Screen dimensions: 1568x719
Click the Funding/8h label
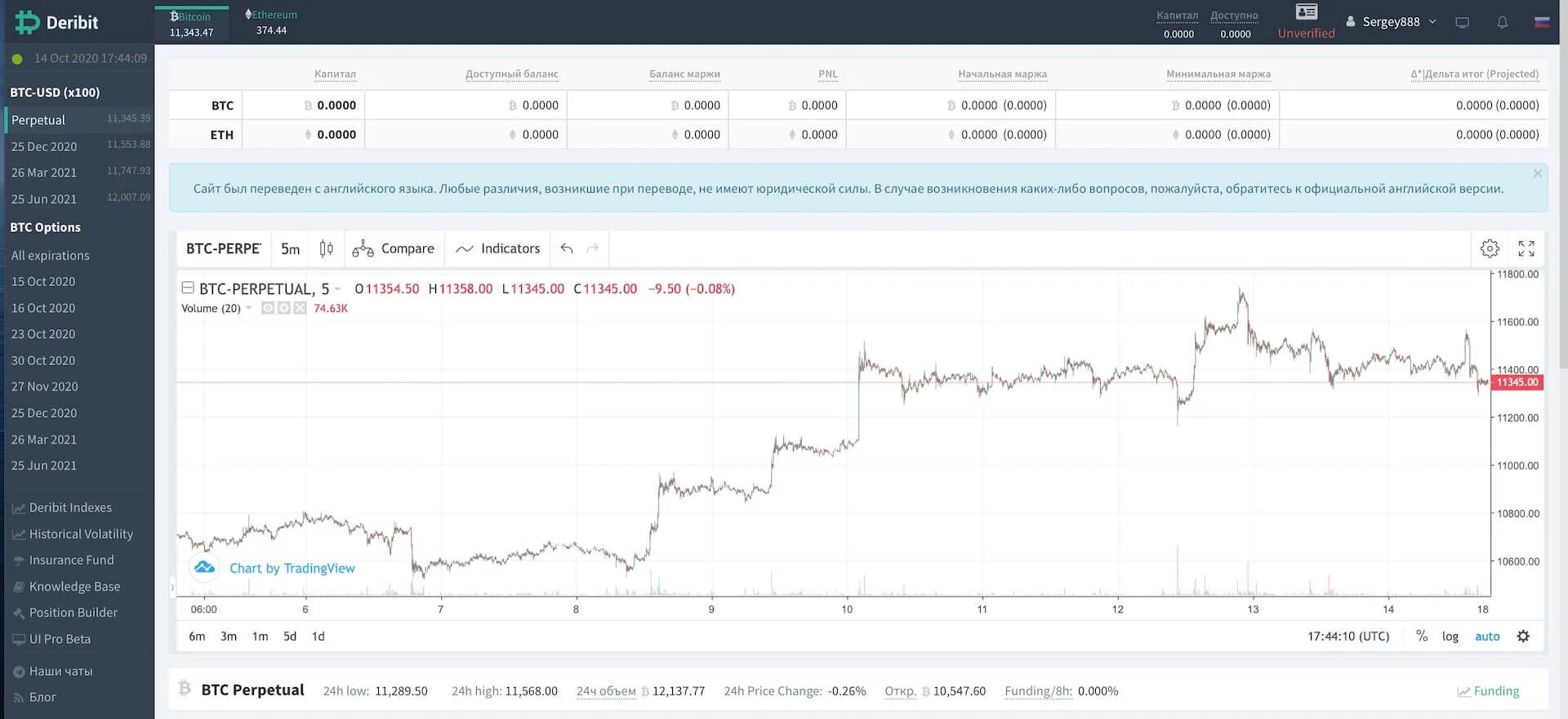pyautogui.click(x=1038, y=691)
